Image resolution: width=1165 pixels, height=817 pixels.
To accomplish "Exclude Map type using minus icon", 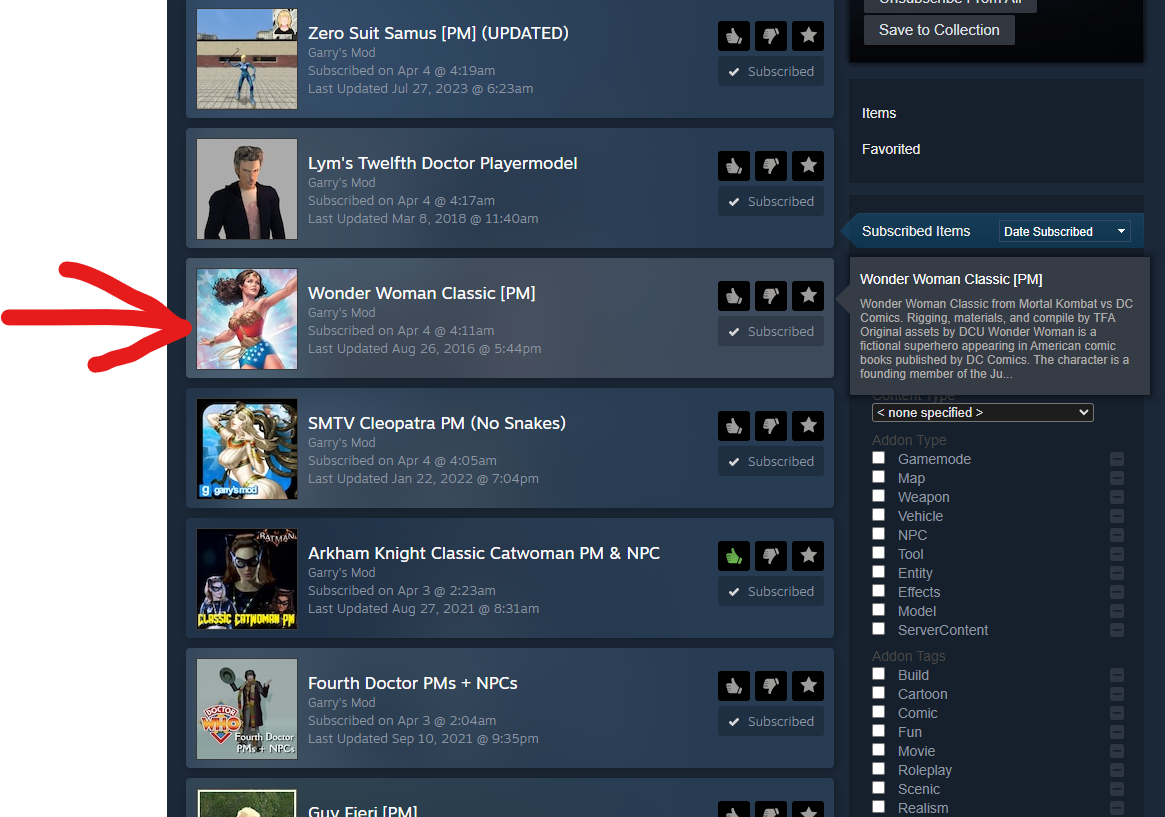I will (1117, 478).
